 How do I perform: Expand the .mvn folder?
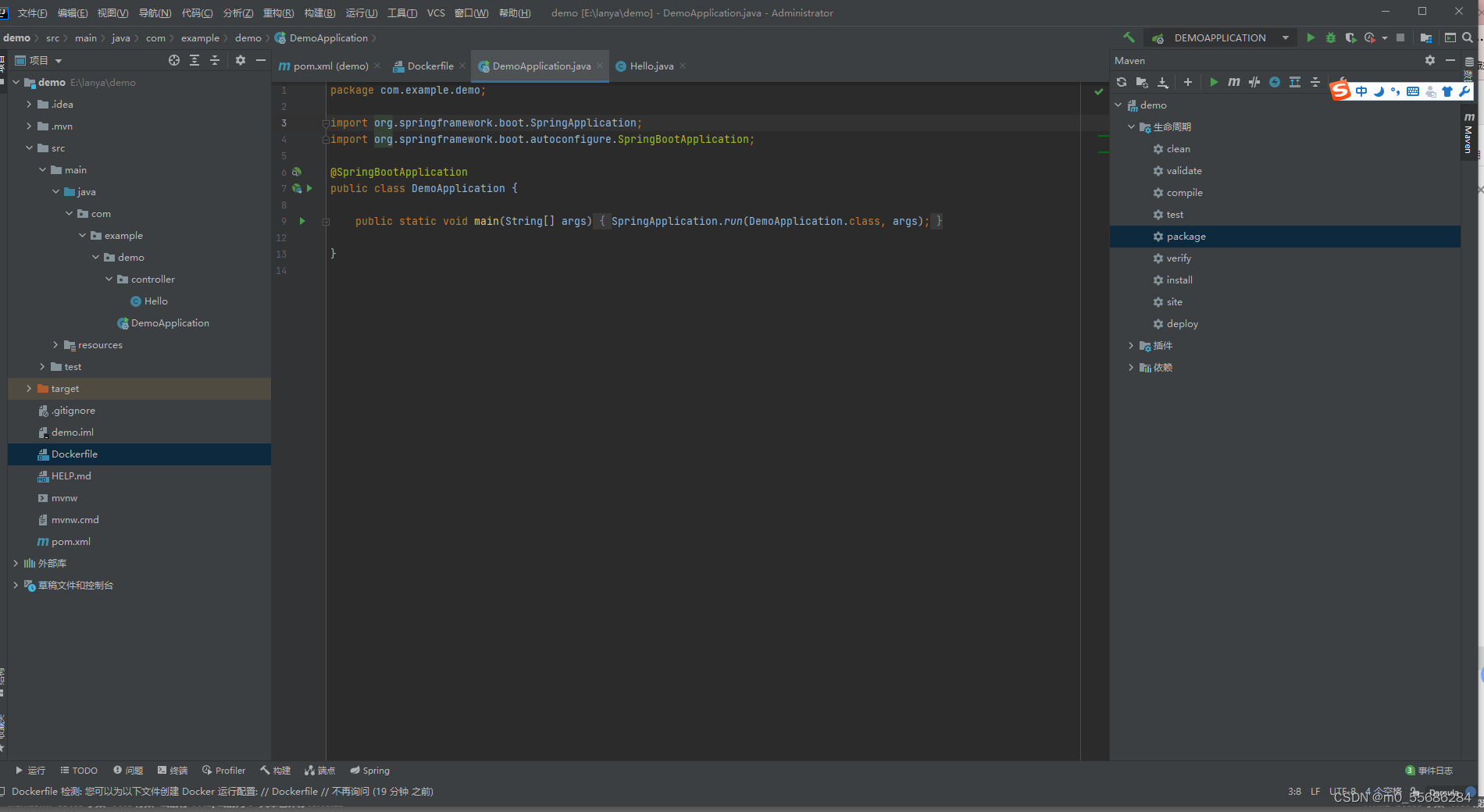coord(29,126)
